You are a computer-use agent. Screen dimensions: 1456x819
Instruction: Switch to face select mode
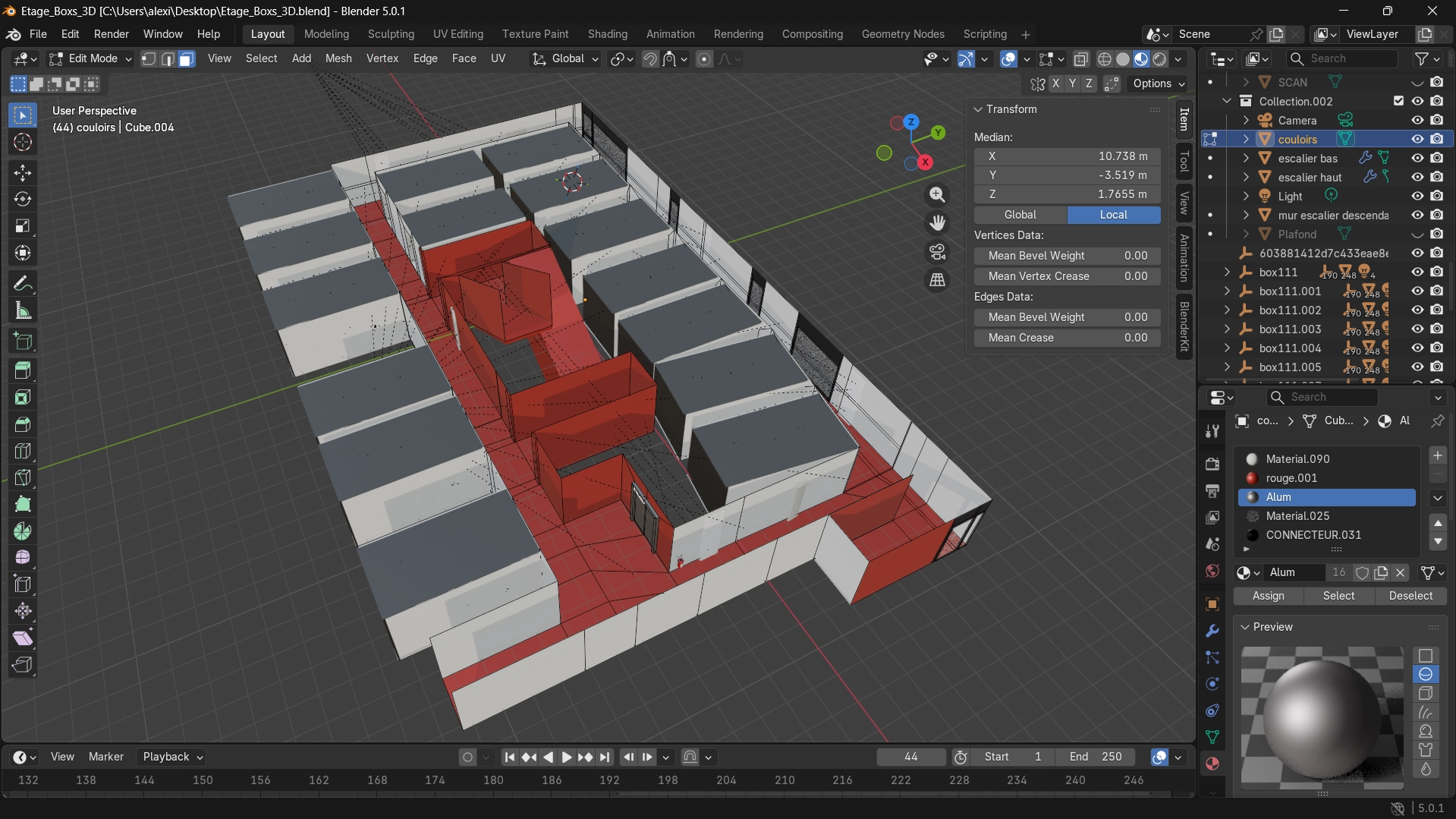187,59
